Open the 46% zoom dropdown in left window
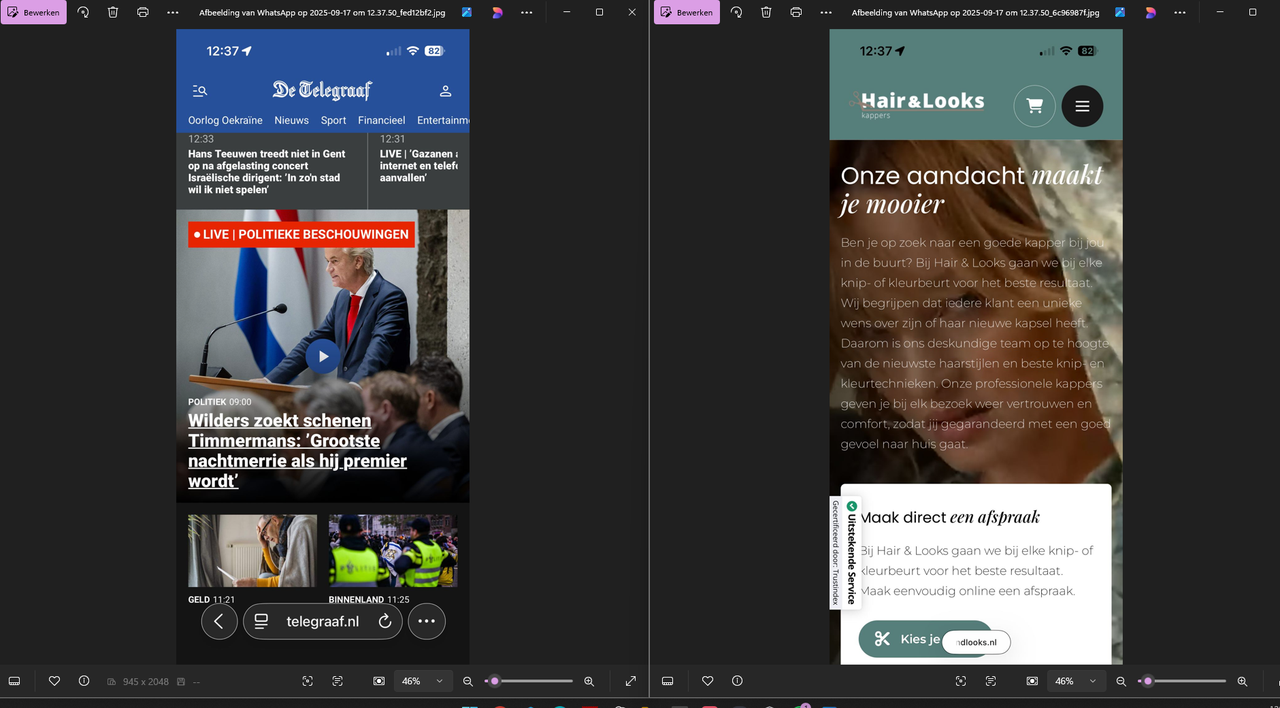The height and width of the screenshot is (708, 1280). click(422, 681)
